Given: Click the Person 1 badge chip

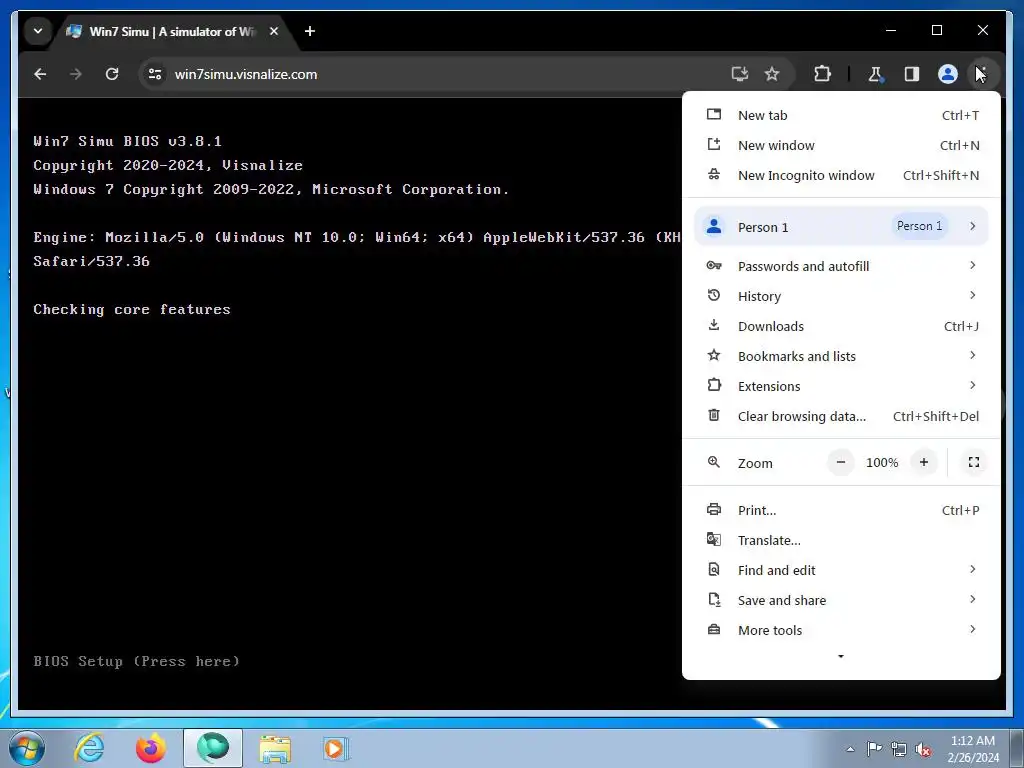Looking at the screenshot, I should (x=920, y=226).
